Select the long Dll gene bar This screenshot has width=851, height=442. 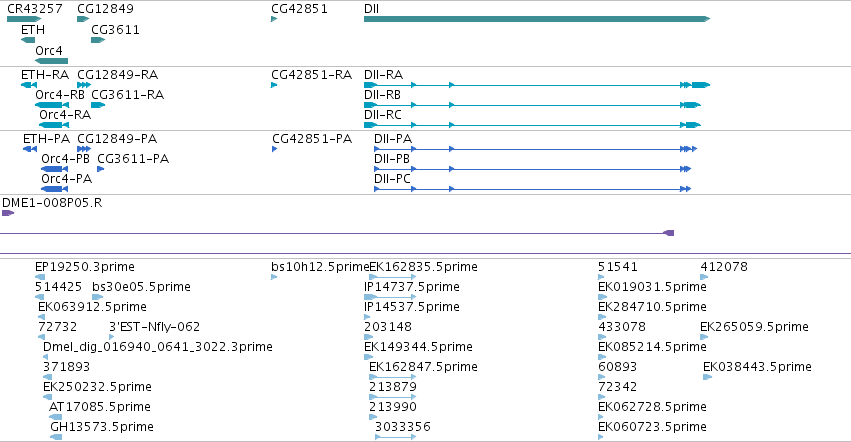point(537,19)
